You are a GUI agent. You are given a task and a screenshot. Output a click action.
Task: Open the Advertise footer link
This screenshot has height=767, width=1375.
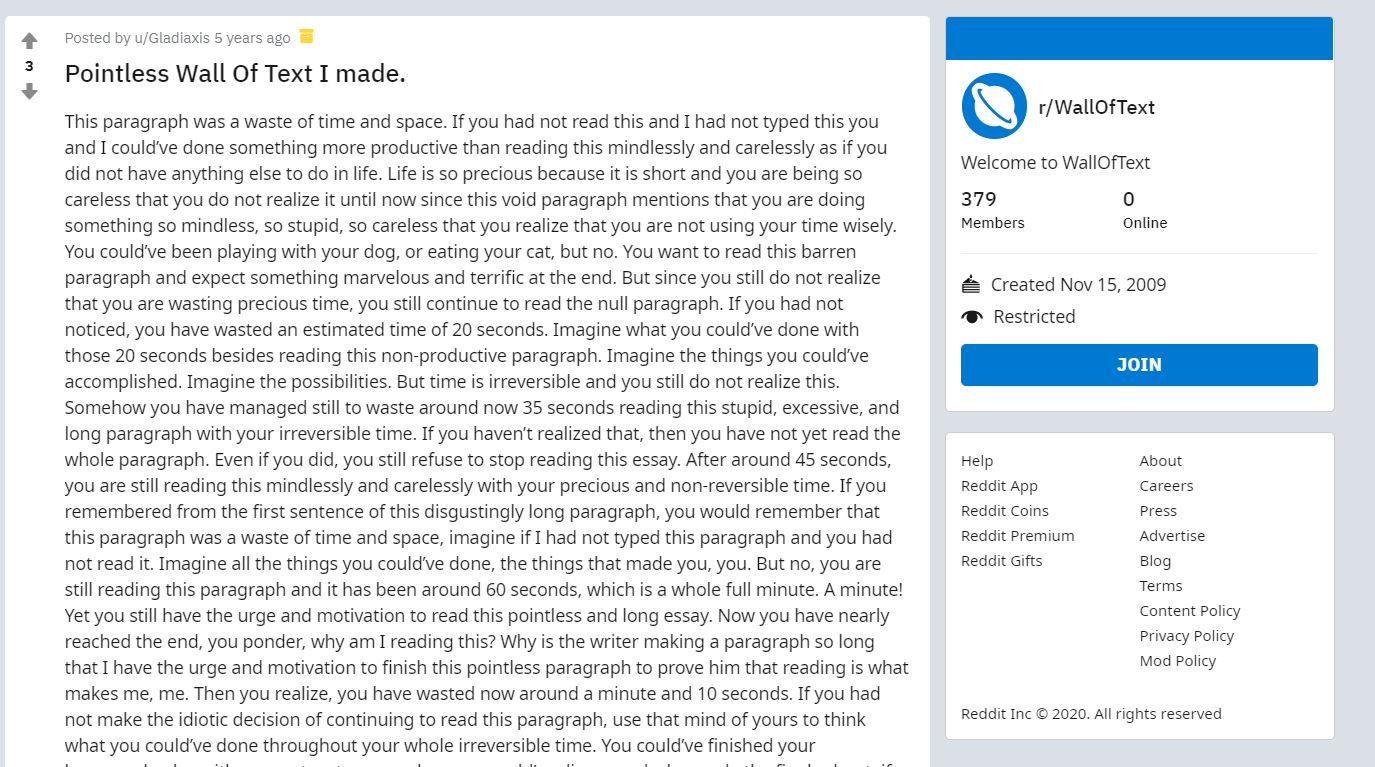(x=1172, y=536)
